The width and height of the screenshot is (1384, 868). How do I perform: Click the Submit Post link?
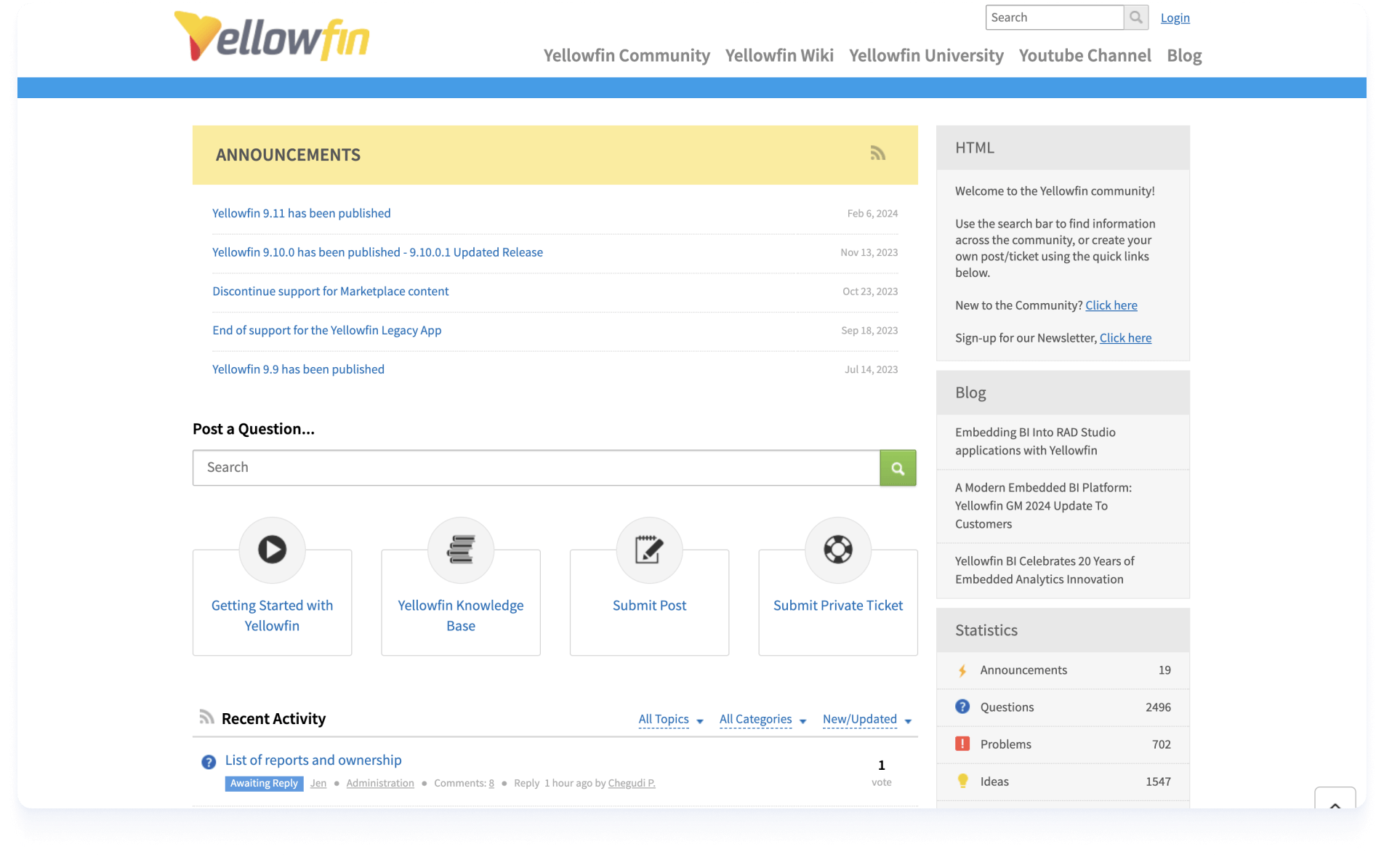pos(649,606)
